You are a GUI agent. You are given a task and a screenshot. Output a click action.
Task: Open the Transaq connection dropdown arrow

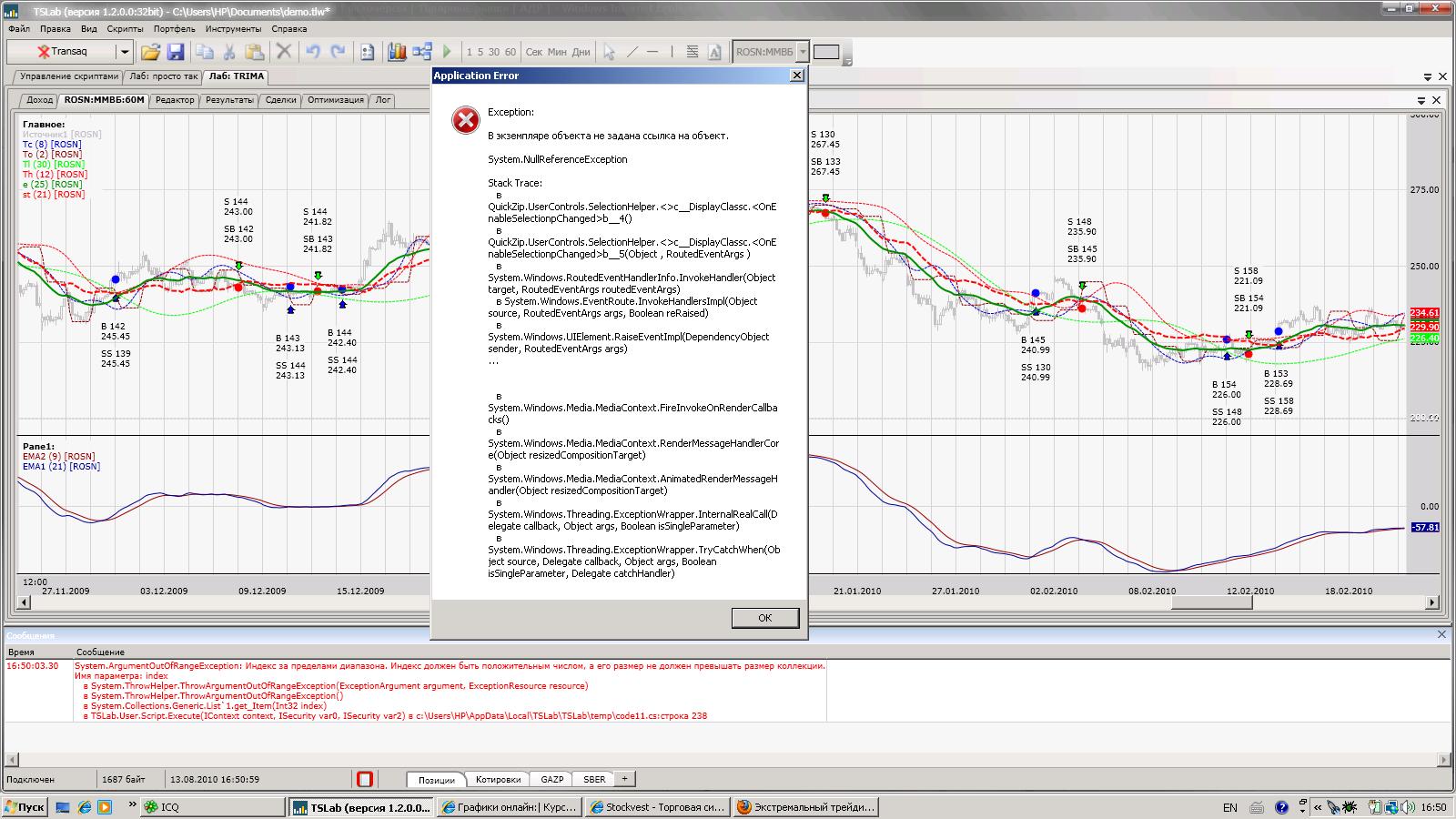125,52
